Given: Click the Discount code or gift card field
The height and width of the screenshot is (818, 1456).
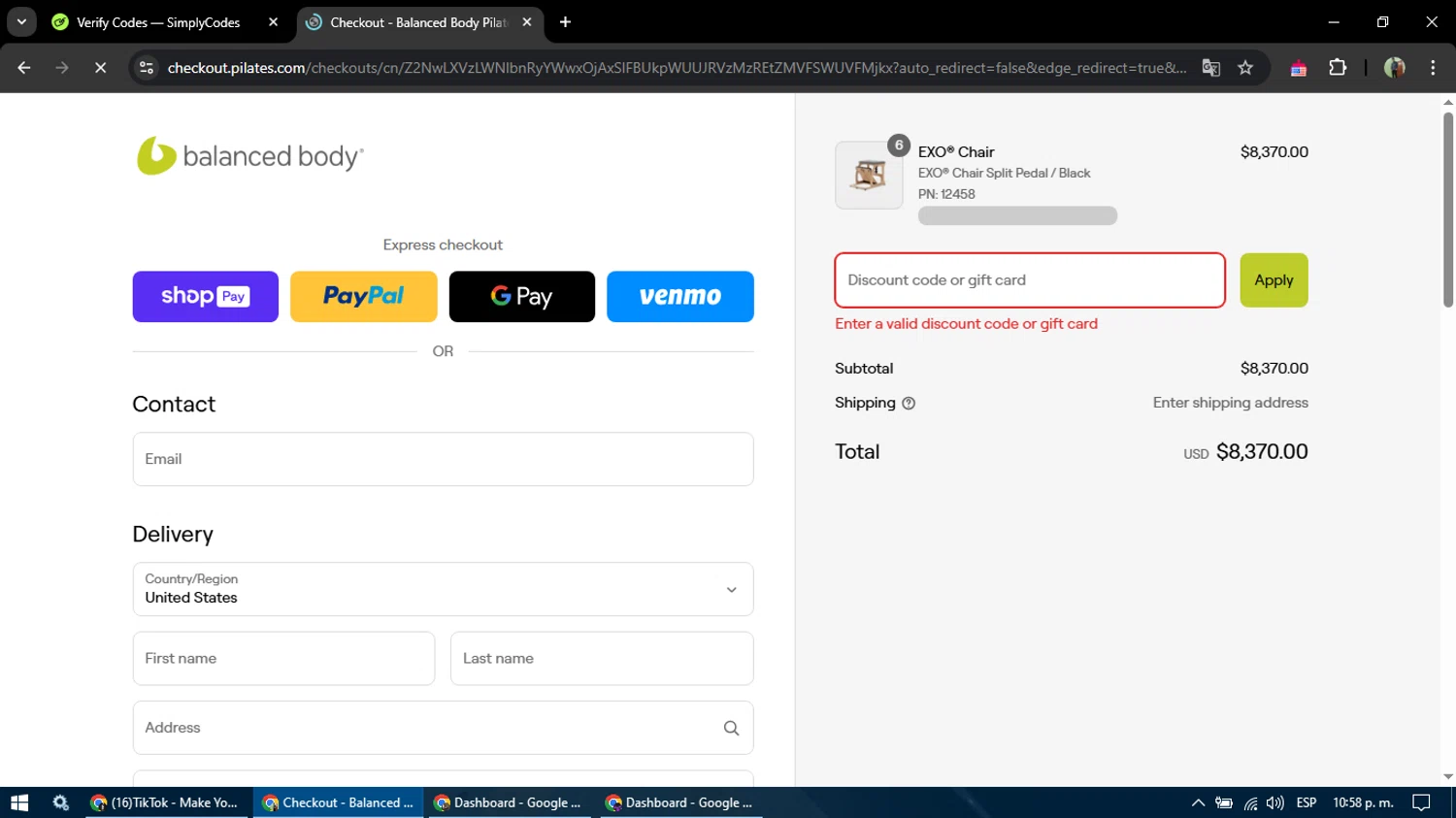Looking at the screenshot, I should pos(1030,280).
